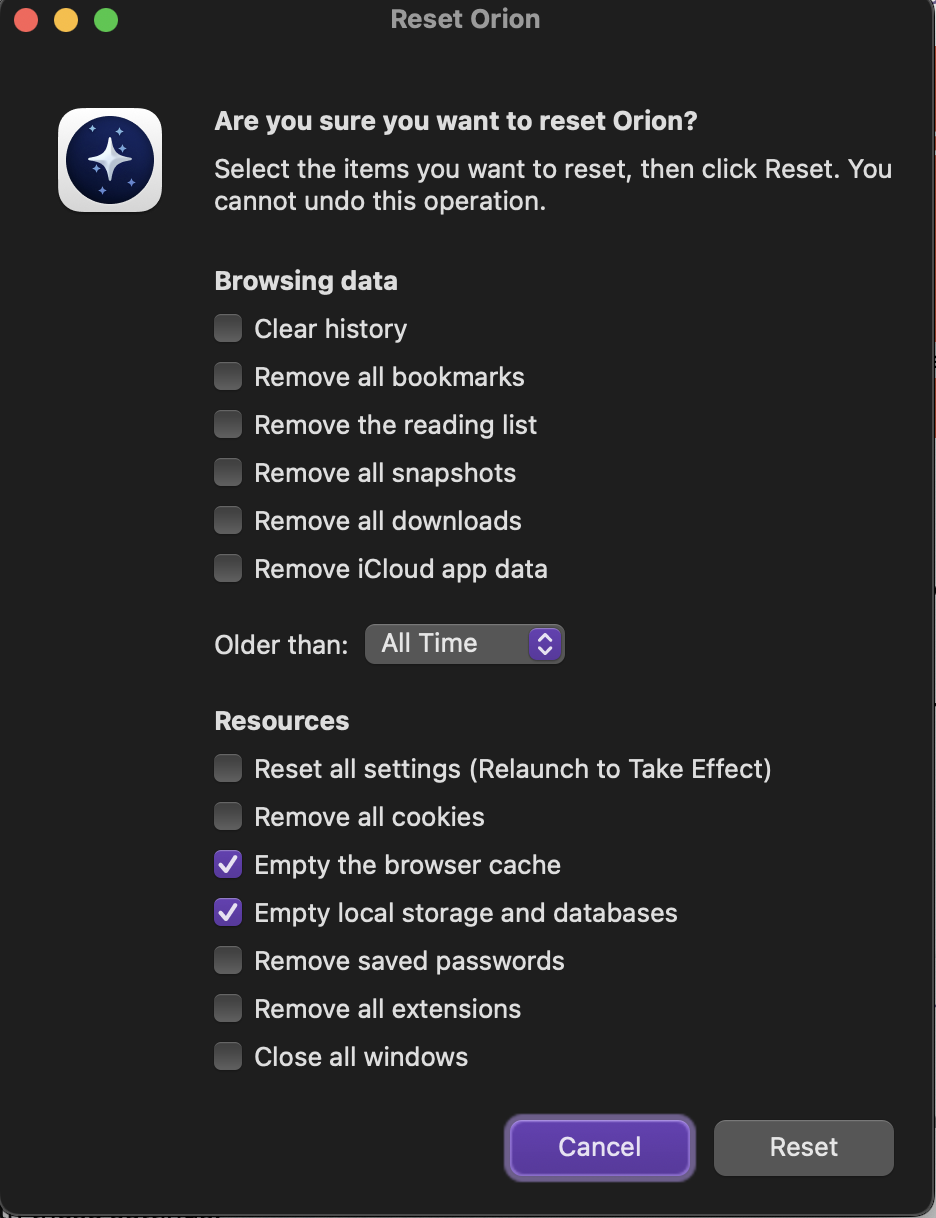This screenshot has width=936, height=1218.
Task: Check Reset all settings option
Action: [228, 768]
